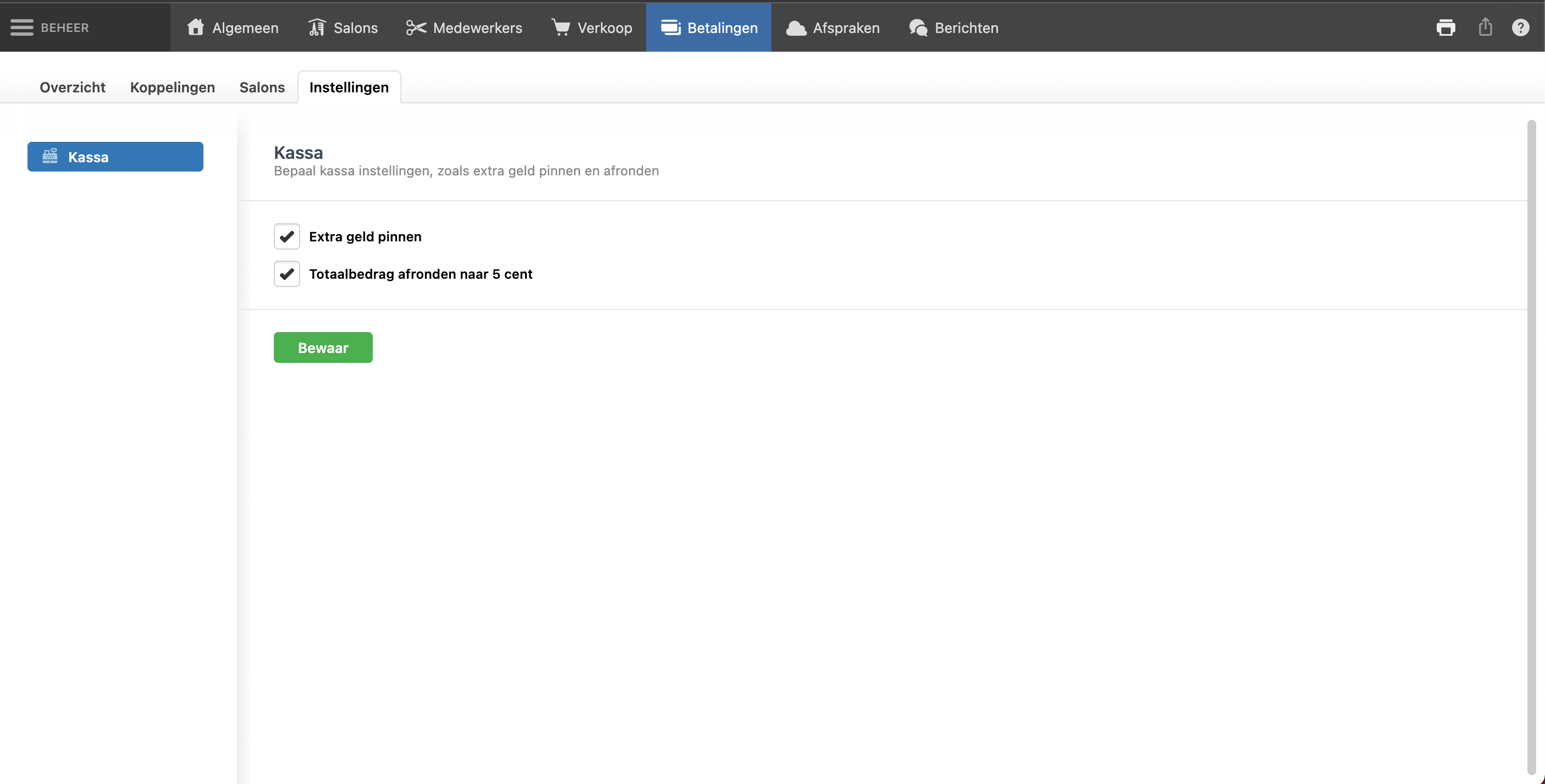Click the BEHEER label in the header
The height and width of the screenshot is (784, 1545).
click(65, 27)
